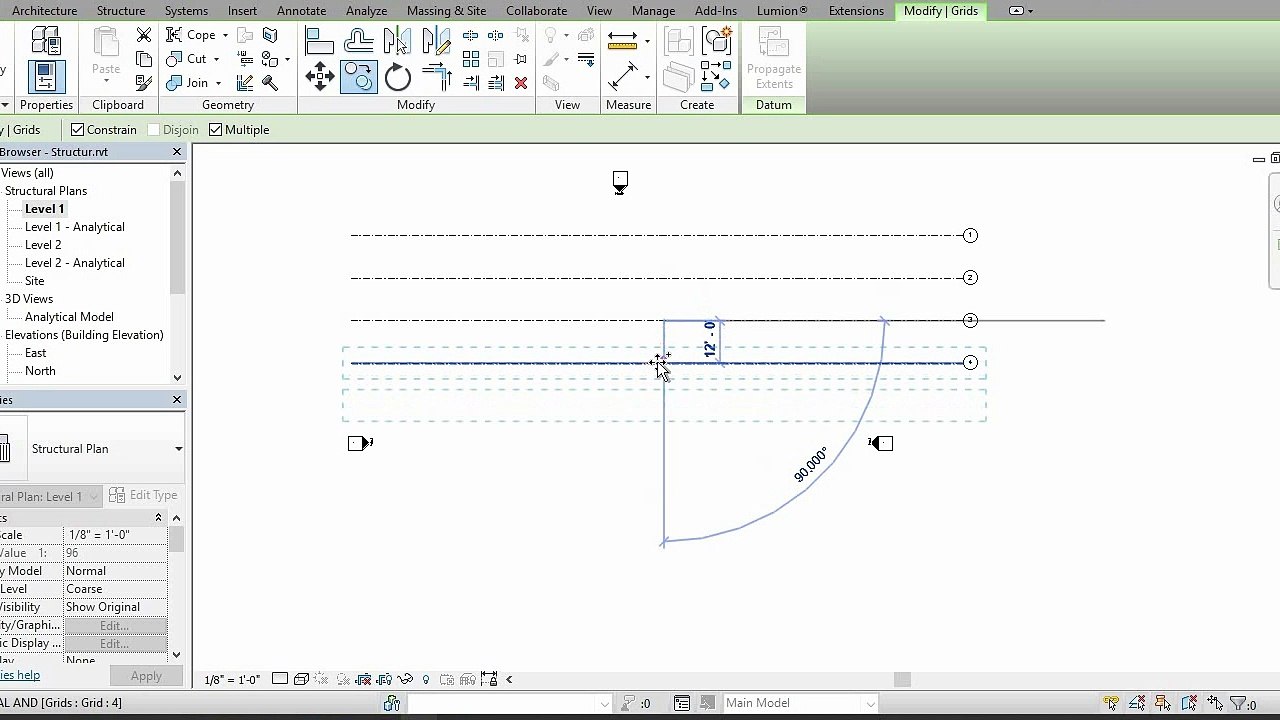The image size is (1280, 720).
Task: Click the red Delete icon
Action: point(521,83)
